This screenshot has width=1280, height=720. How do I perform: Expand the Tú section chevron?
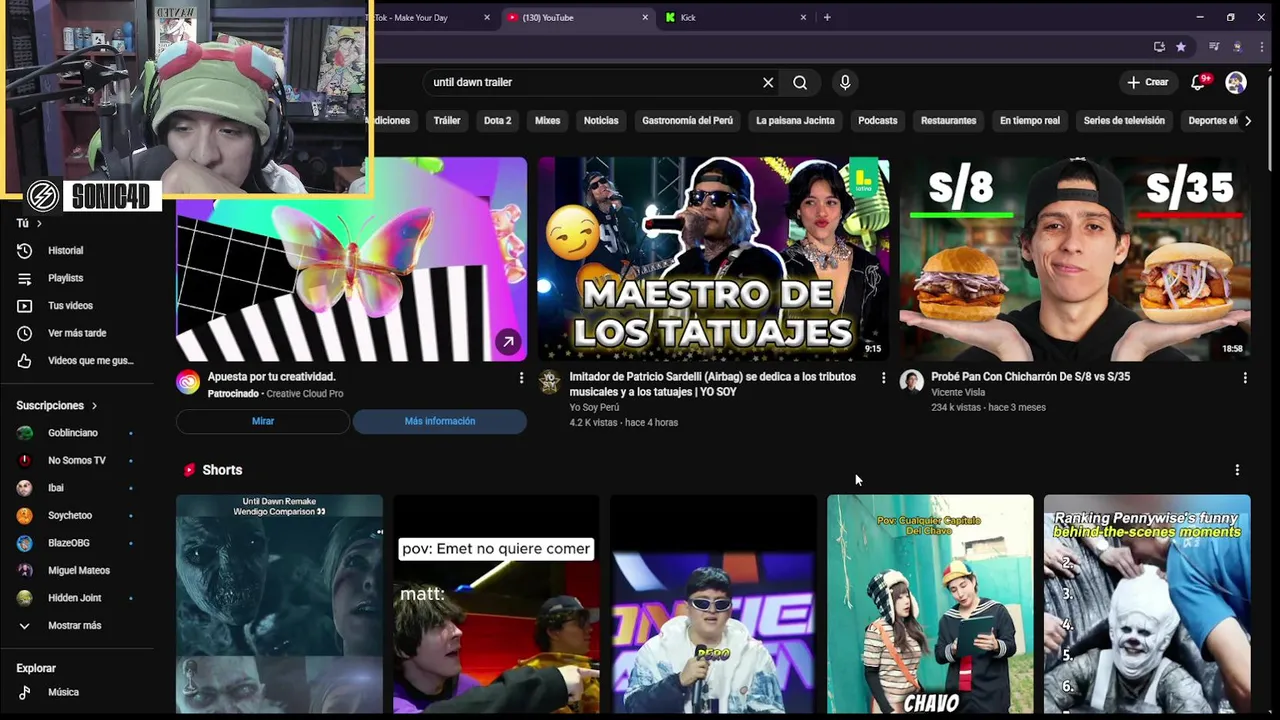click(39, 224)
